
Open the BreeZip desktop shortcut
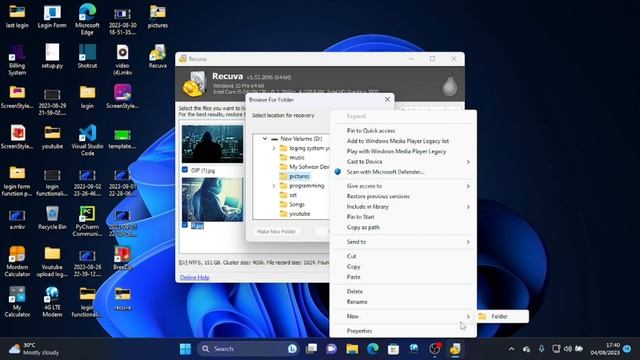click(122, 258)
